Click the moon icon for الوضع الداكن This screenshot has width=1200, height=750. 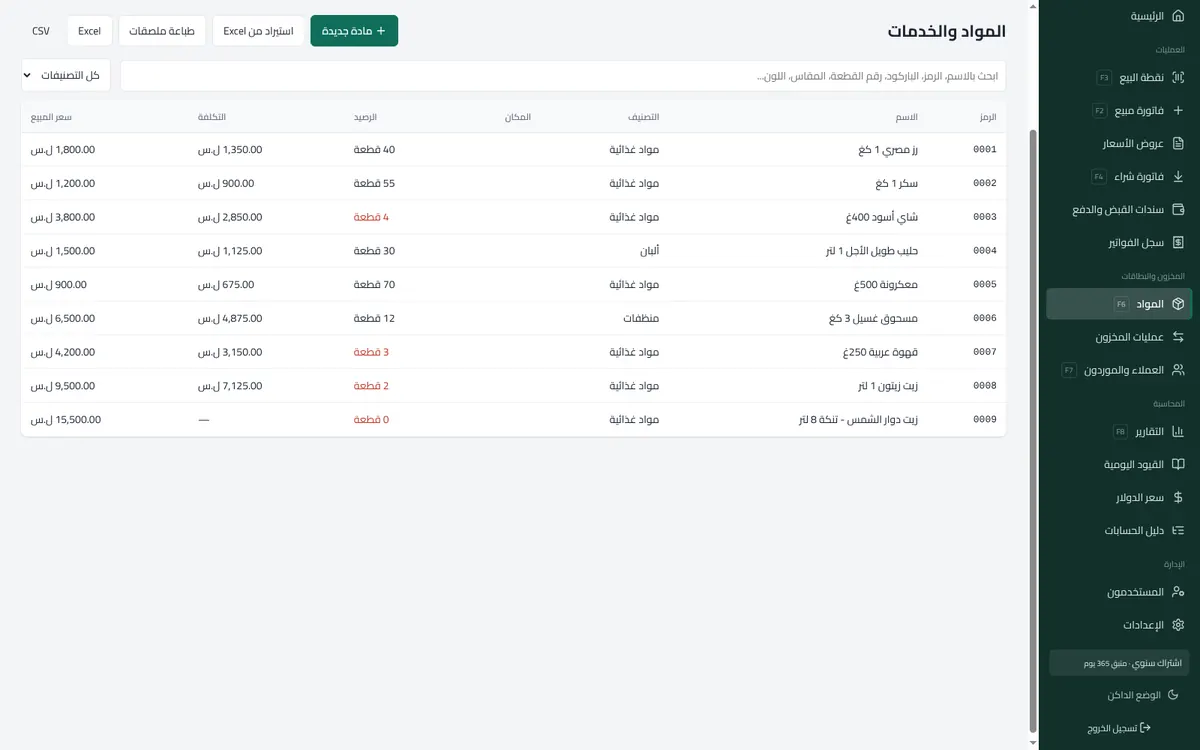[1174, 695]
